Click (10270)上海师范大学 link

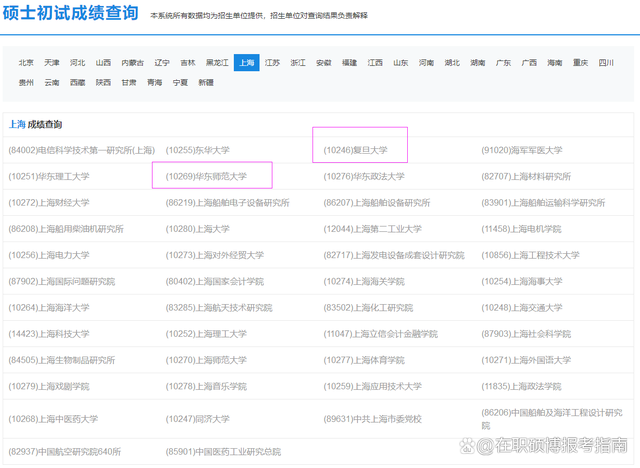coord(206,360)
